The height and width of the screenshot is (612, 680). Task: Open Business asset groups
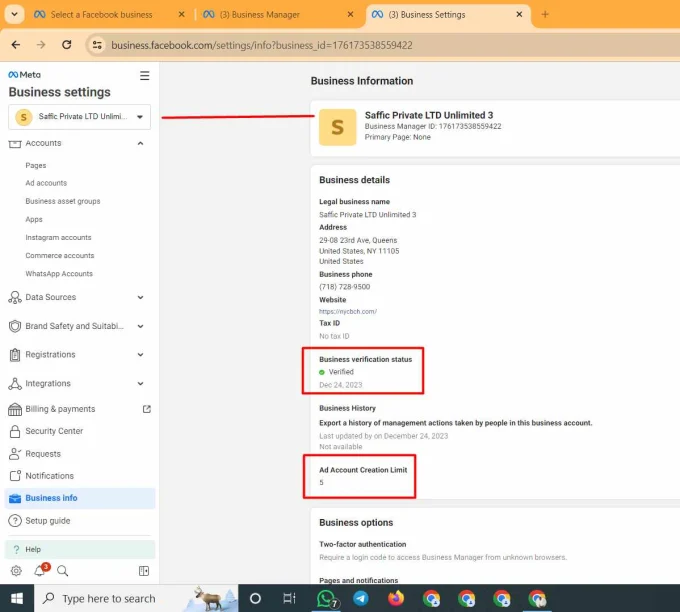pos(63,201)
